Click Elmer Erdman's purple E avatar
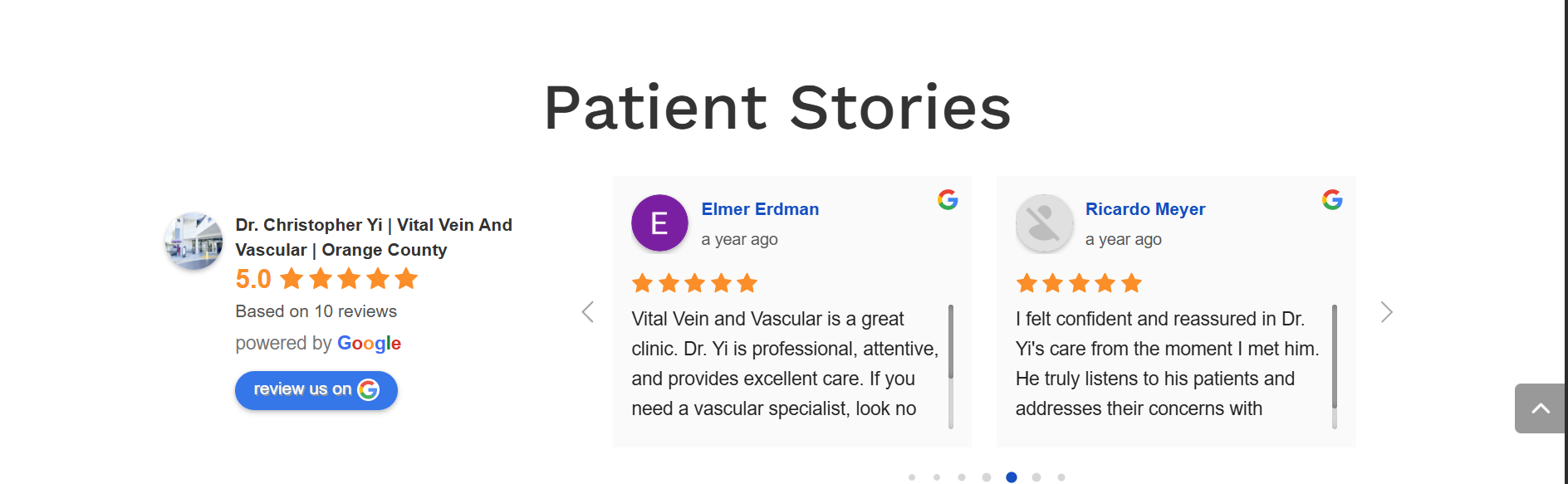Viewport: 1568px width, 484px height. (x=659, y=223)
